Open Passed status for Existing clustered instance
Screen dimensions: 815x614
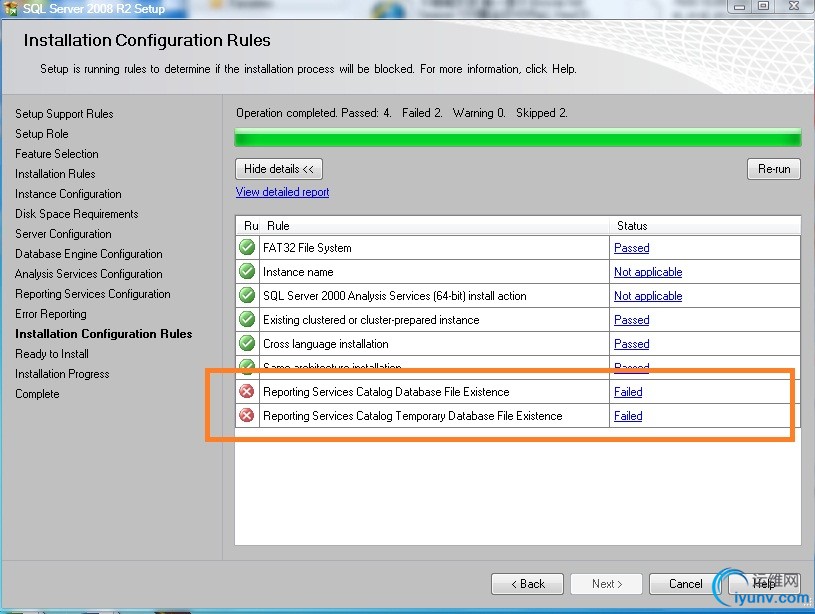632,320
